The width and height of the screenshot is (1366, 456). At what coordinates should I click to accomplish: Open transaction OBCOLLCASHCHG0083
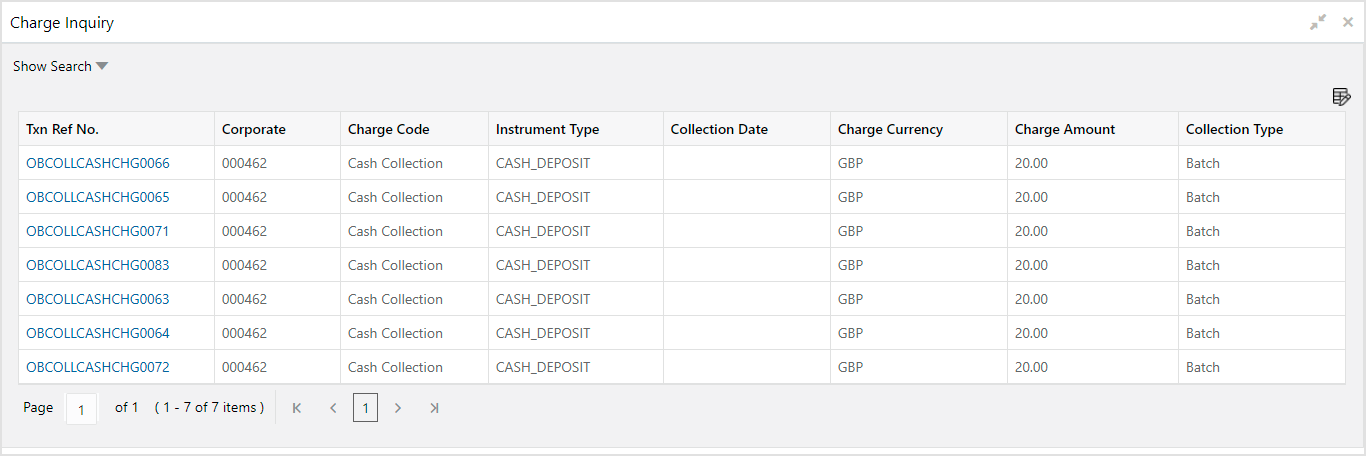[98, 265]
